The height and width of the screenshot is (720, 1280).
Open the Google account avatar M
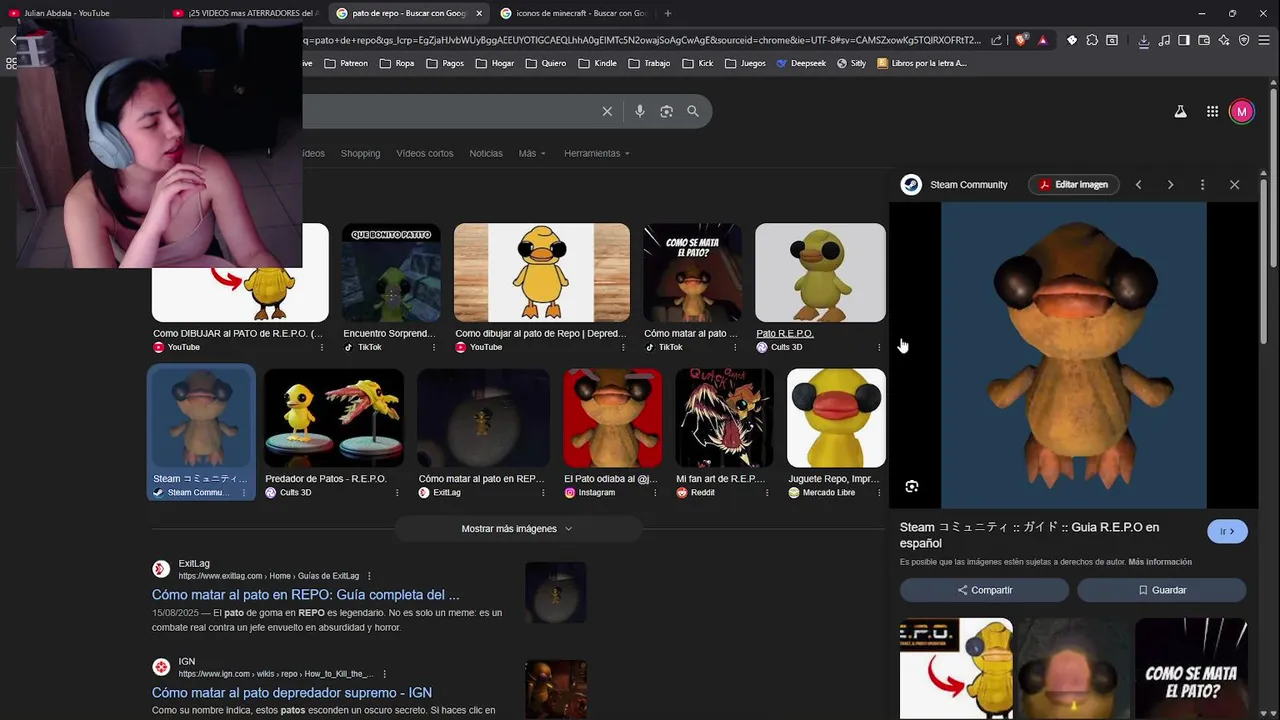pyautogui.click(x=1241, y=112)
